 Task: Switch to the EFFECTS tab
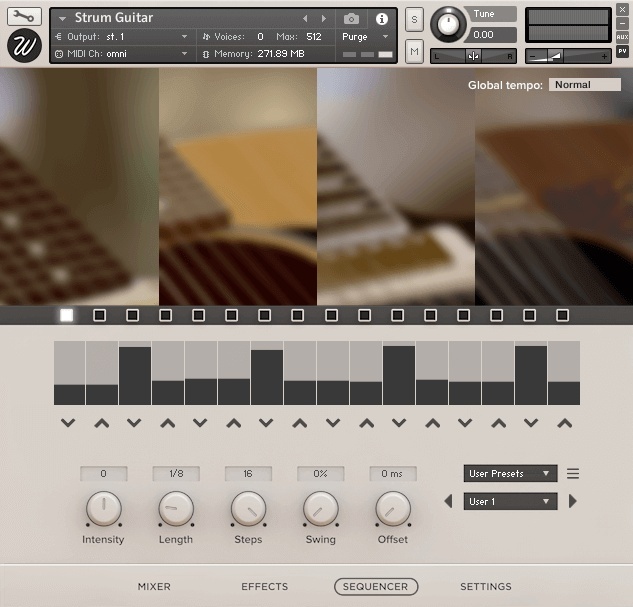[x=264, y=587]
